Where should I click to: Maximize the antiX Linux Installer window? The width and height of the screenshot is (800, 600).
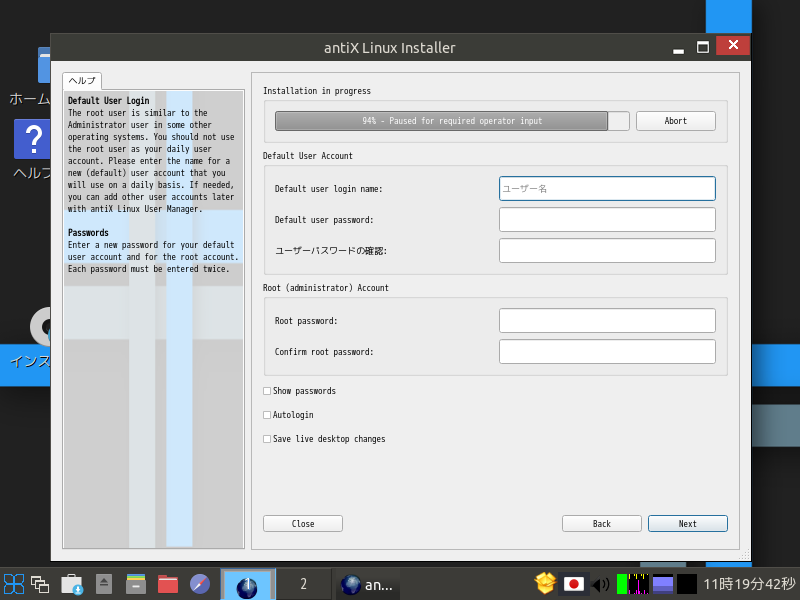click(703, 47)
